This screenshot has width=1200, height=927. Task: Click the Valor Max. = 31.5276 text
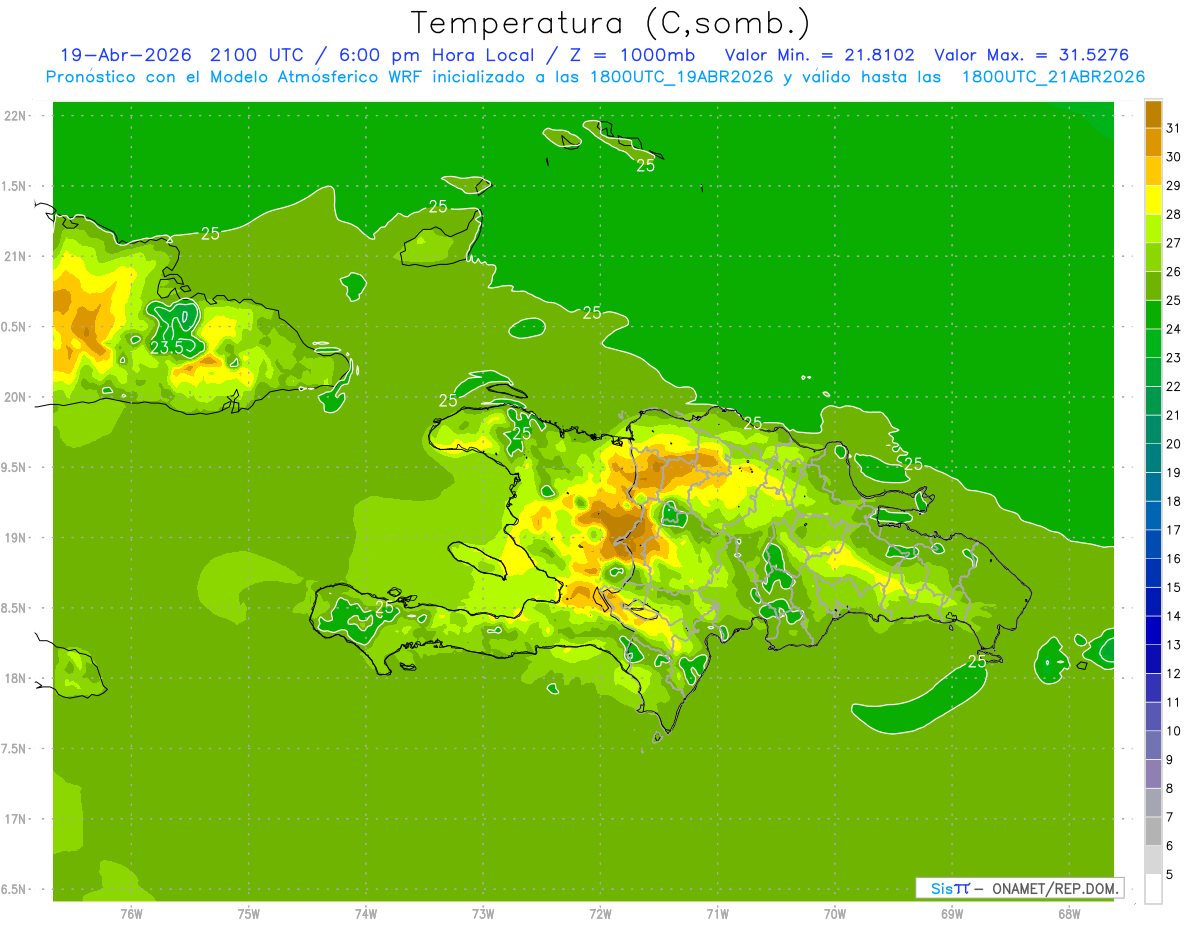[x=1031, y=55]
